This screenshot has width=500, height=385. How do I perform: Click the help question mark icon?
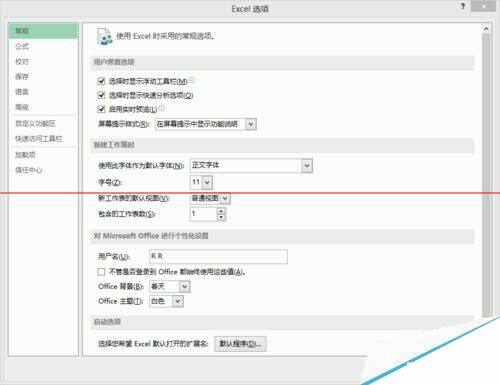coord(463,6)
